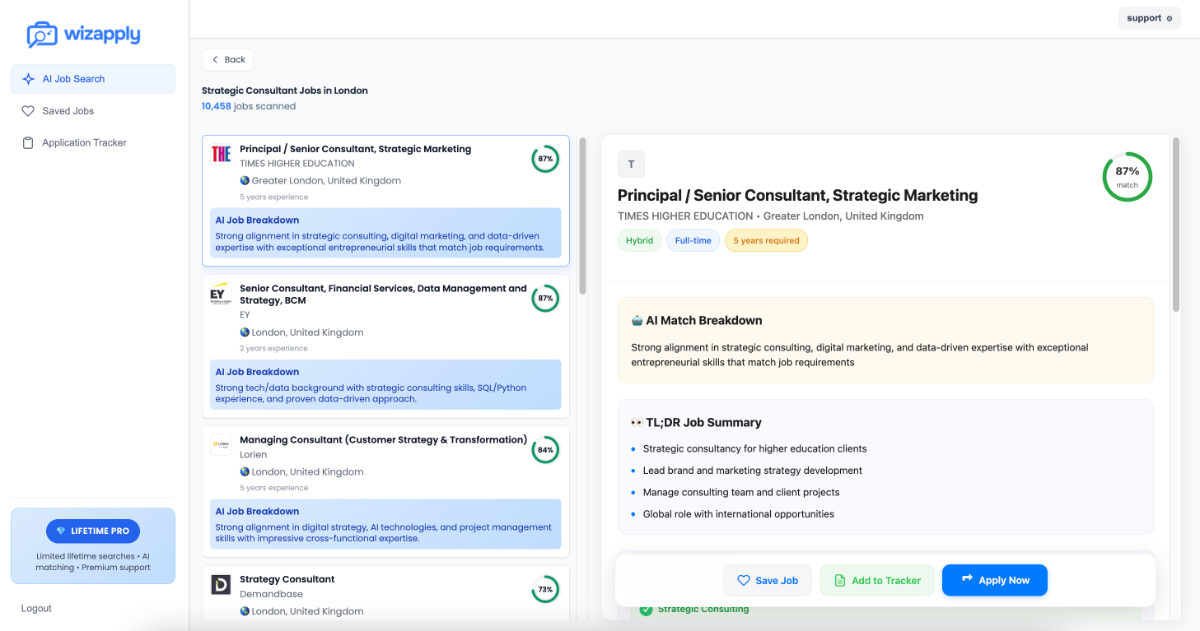Image resolution: width=1200 pixels, height=631 pixels.
Task: Log out of the account
Action: [36, 608]
